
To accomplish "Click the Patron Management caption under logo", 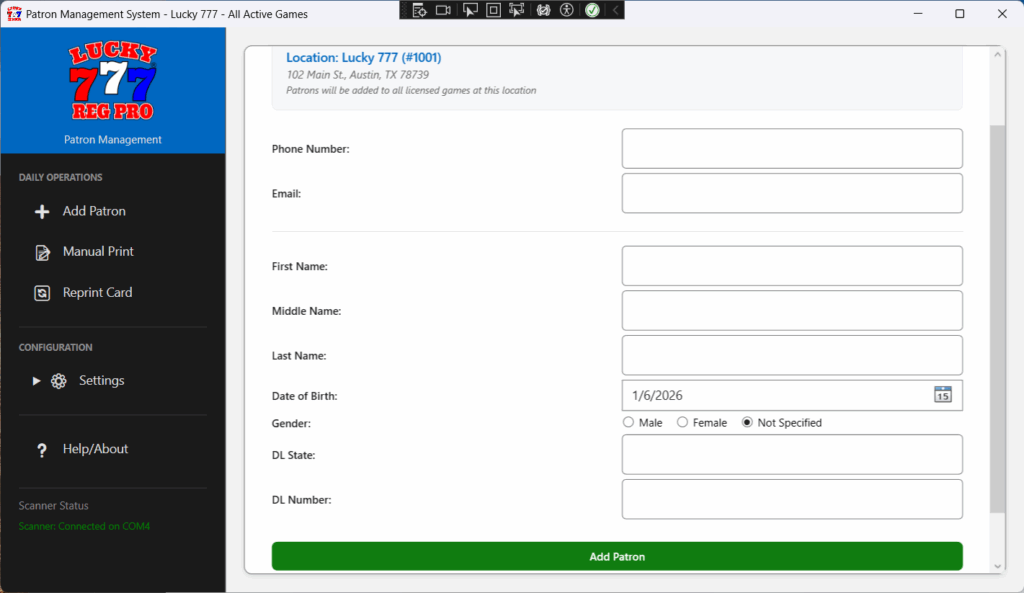I will (x=113, y=140).
